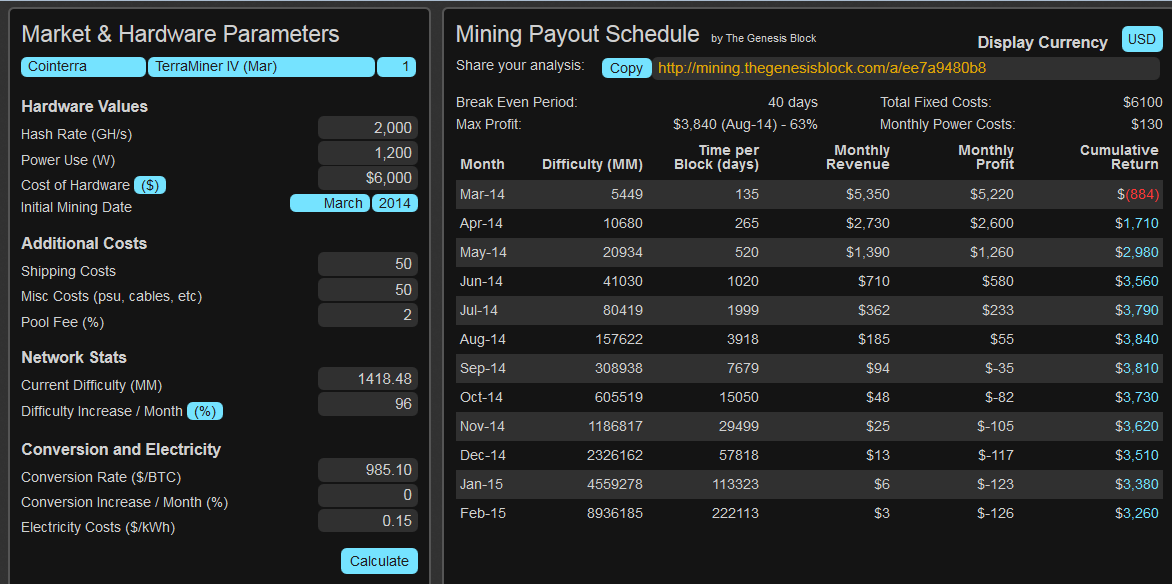
Task: Click the $2,600 monthly profit for Apr-14
Action: [x=992, y=223]
